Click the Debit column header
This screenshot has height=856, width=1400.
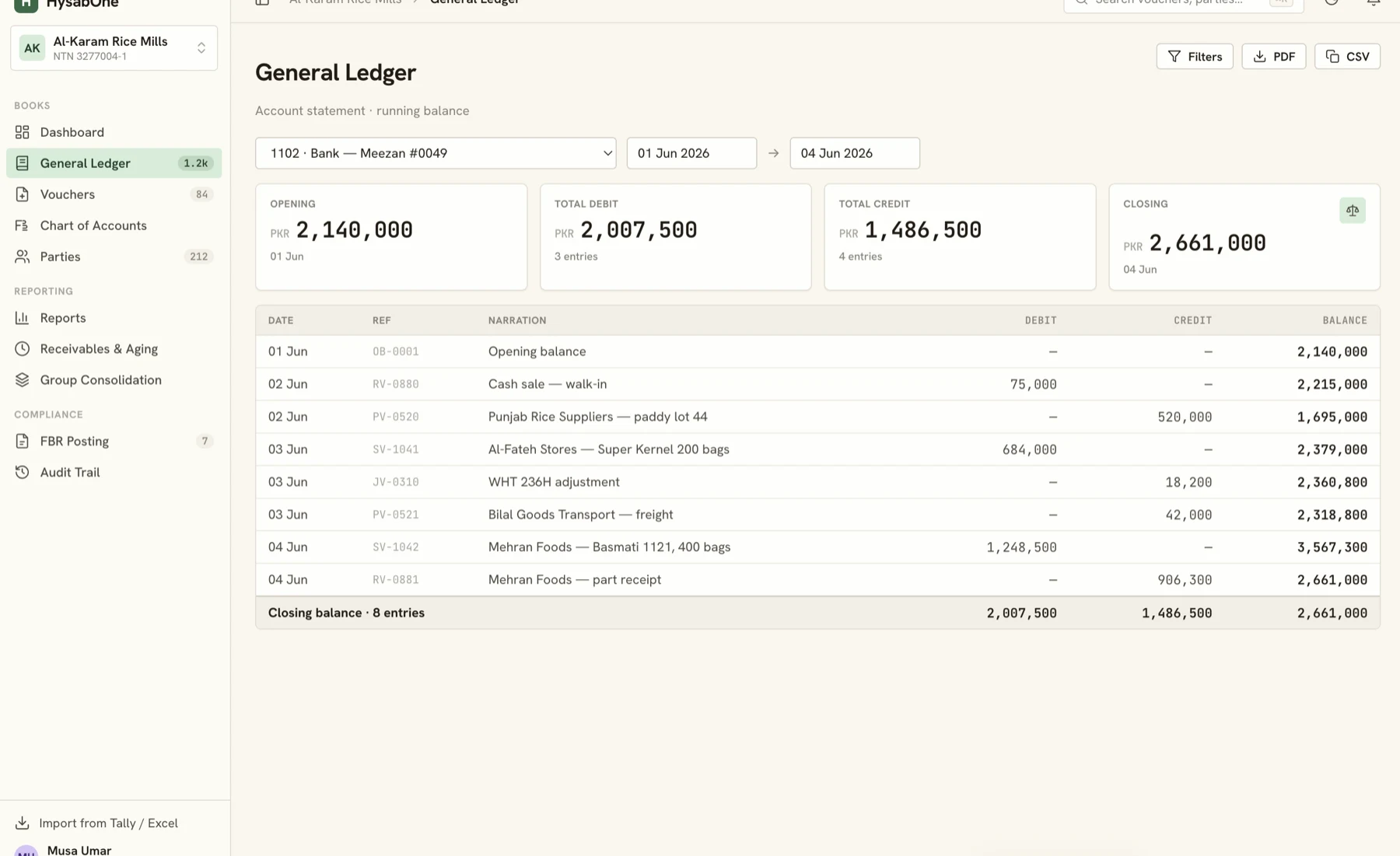(1040, 320)
